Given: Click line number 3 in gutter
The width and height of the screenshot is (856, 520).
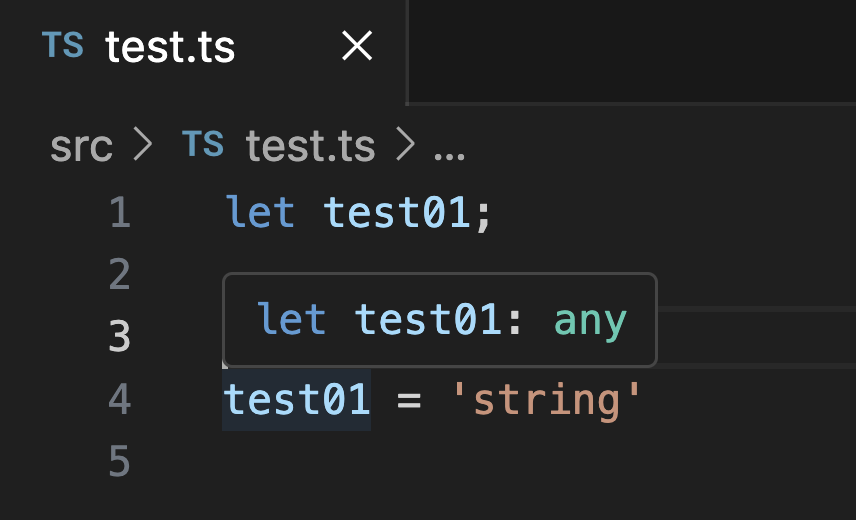Looking at the screenshot, I should [x=120, y=336].
